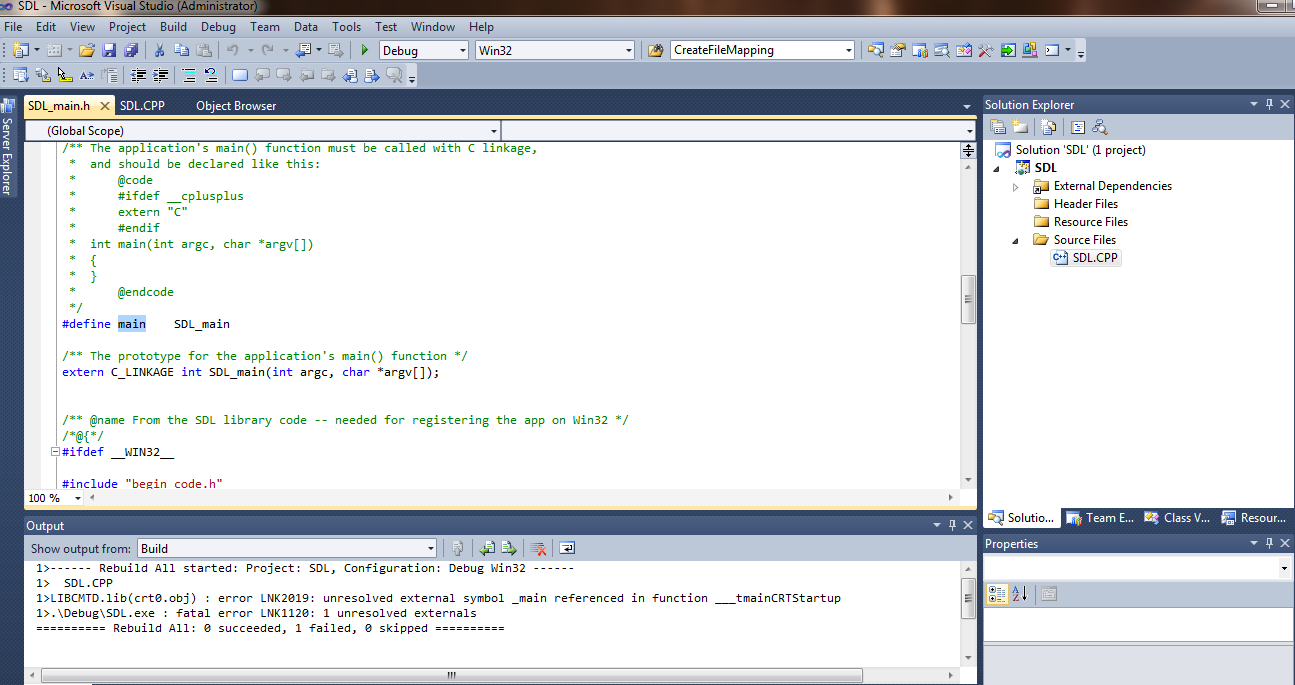The image size is (1295, 685).
Task: Expand the External Dependencies tree node
Action: [1016, 186]
